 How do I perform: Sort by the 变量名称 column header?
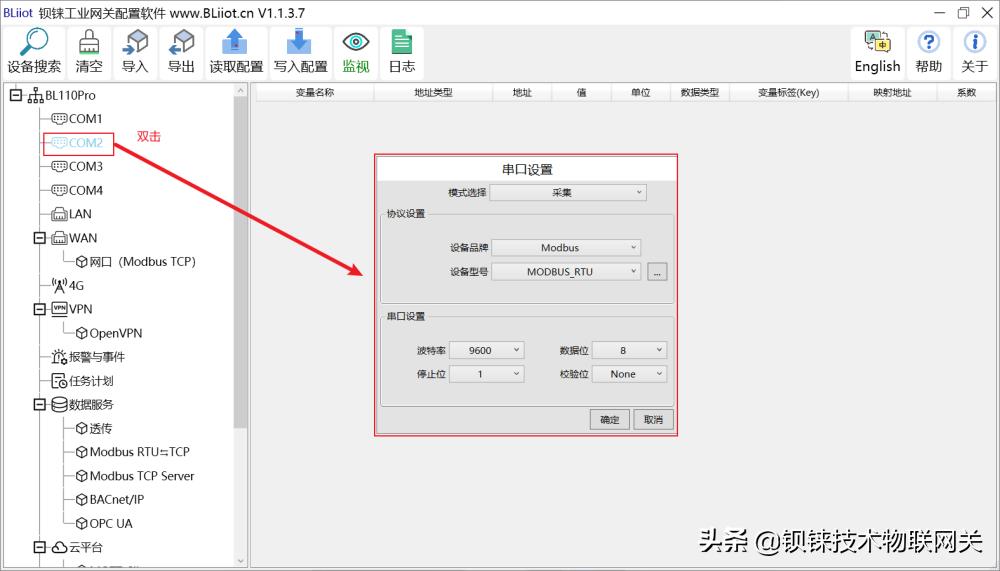tap(314, 93)
